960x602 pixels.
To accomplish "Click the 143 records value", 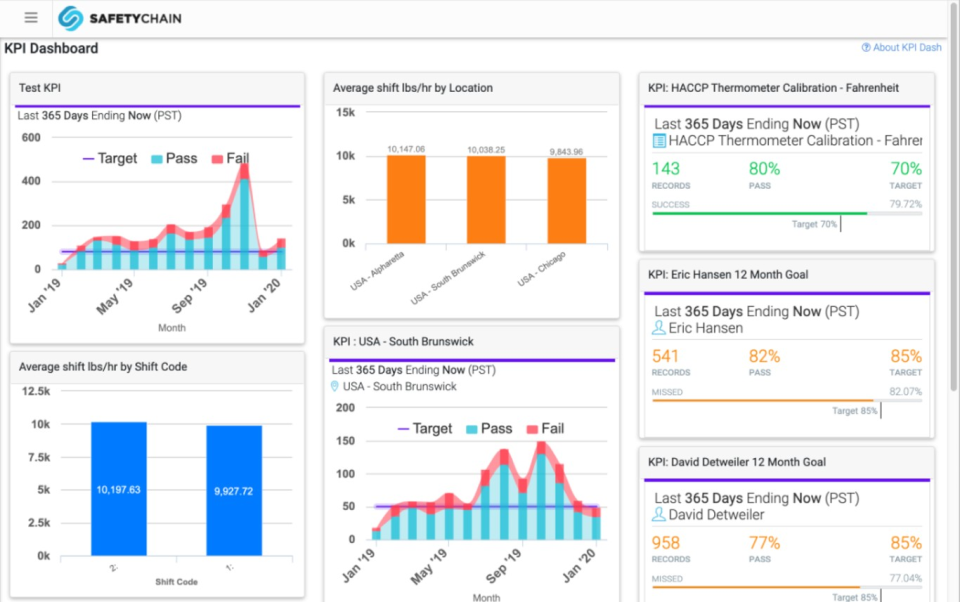I will click(x=666, y=168).
